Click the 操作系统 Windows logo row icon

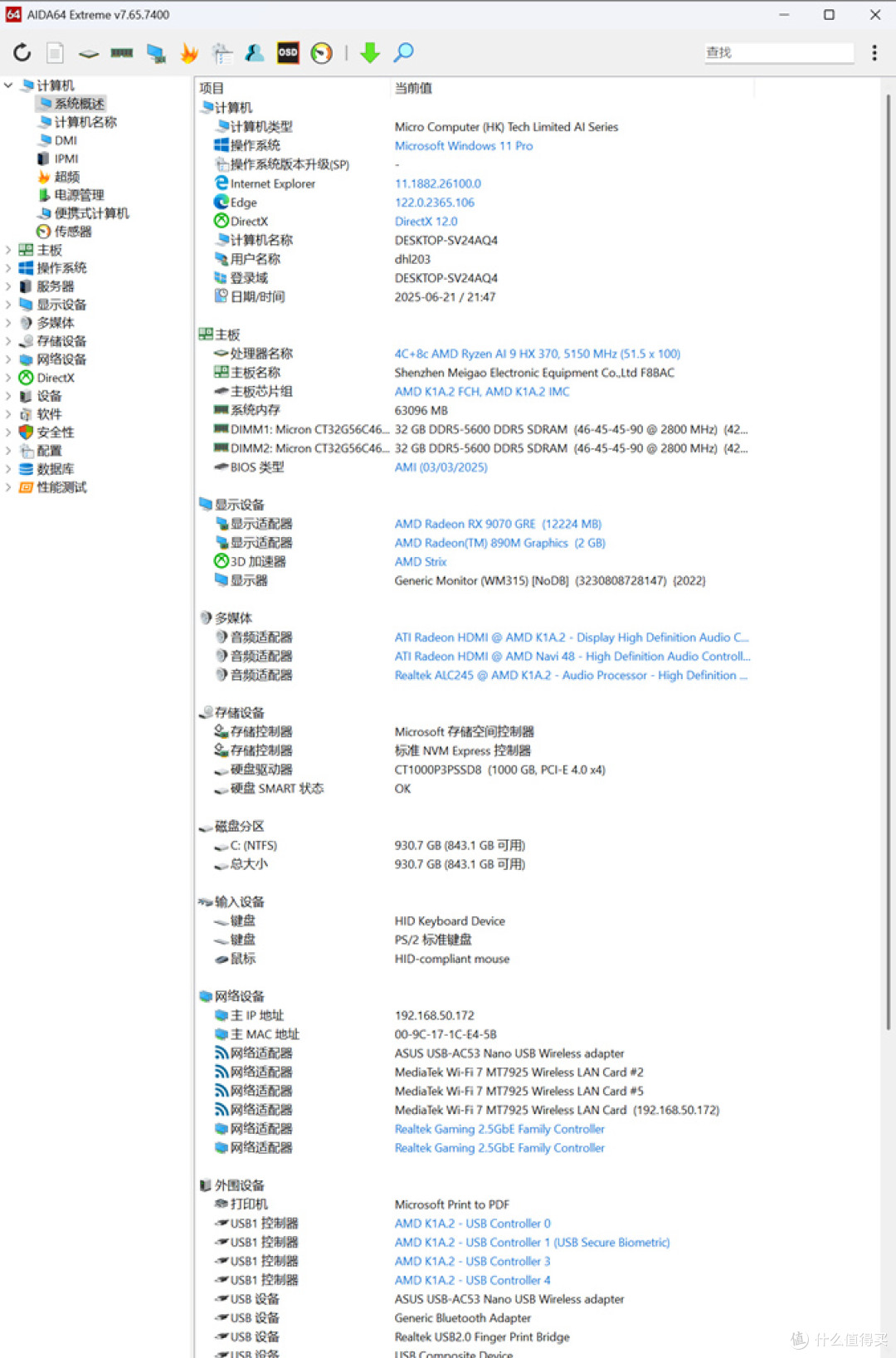[222, 145]
